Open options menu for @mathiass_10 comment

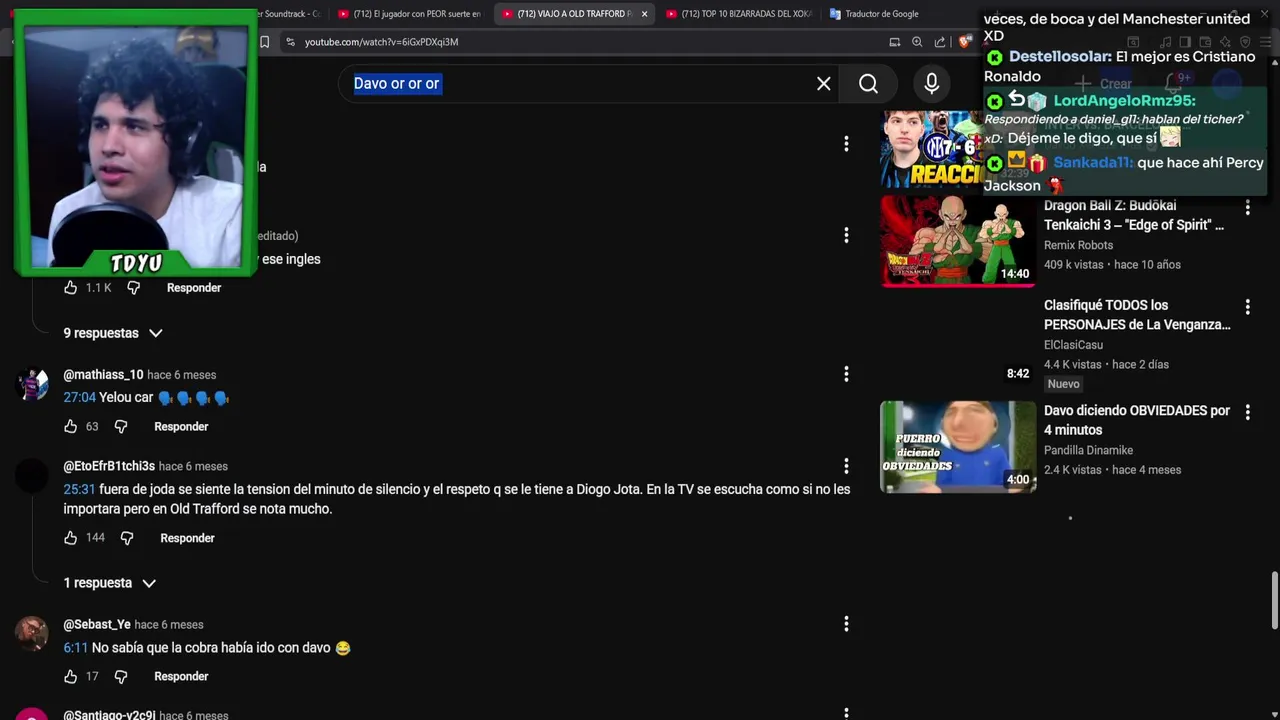click(846, 374)
